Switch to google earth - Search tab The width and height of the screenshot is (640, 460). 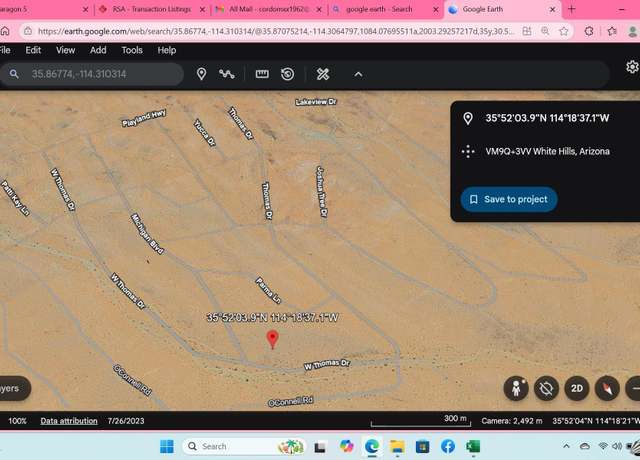[x=379, y=9]
